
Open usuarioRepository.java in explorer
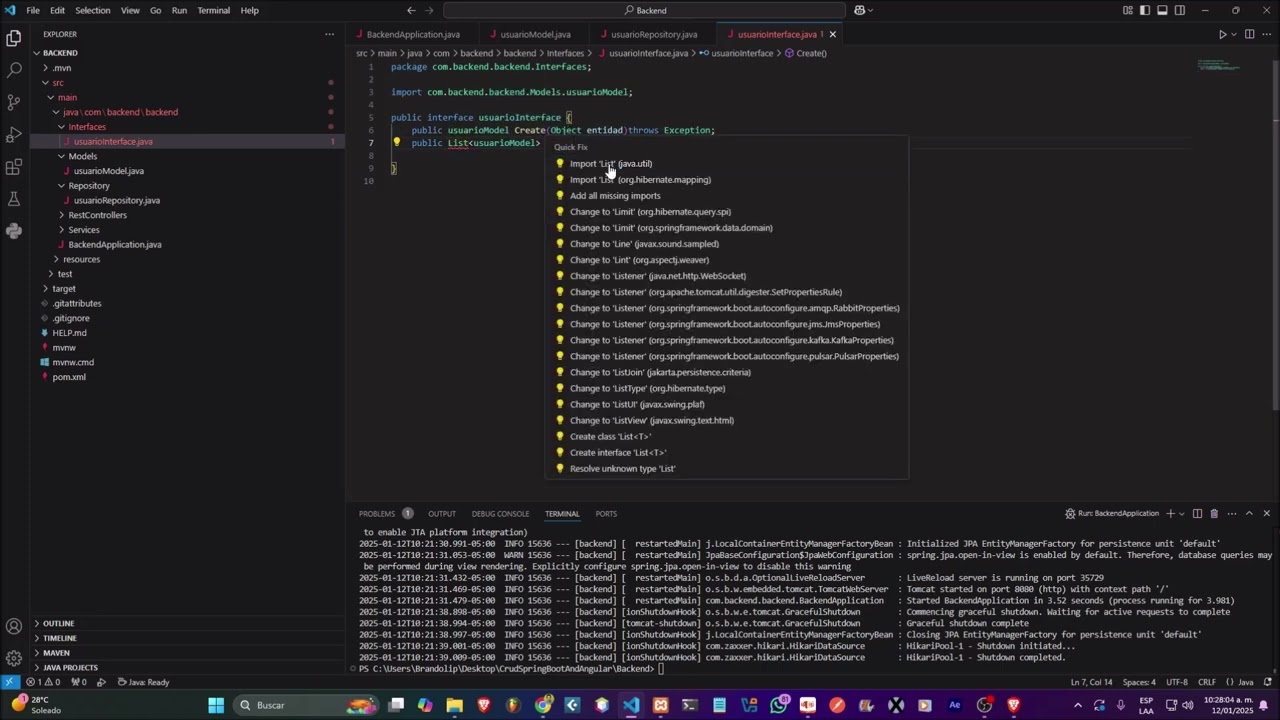116,200
